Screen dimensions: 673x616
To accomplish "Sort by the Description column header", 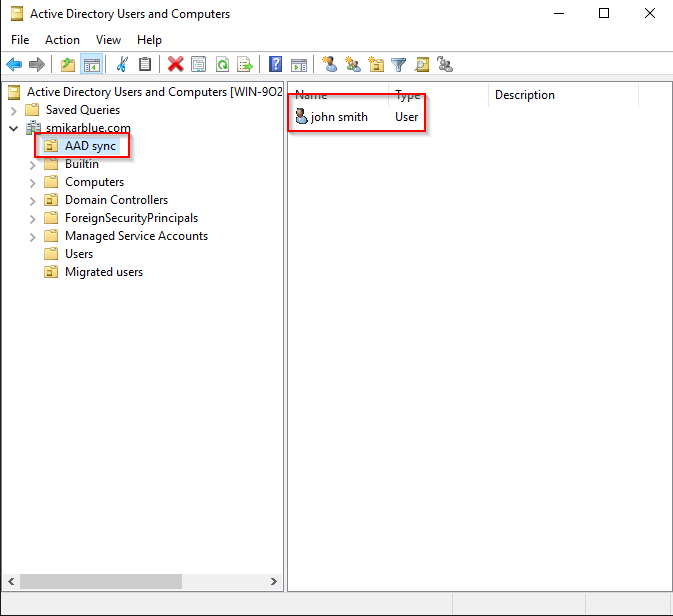I will [564, 95].
